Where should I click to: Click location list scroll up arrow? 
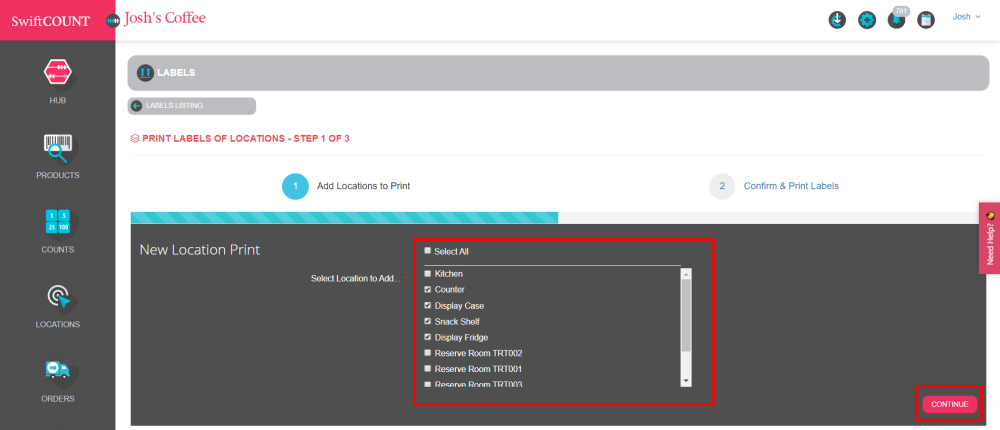tap(686, 274)
